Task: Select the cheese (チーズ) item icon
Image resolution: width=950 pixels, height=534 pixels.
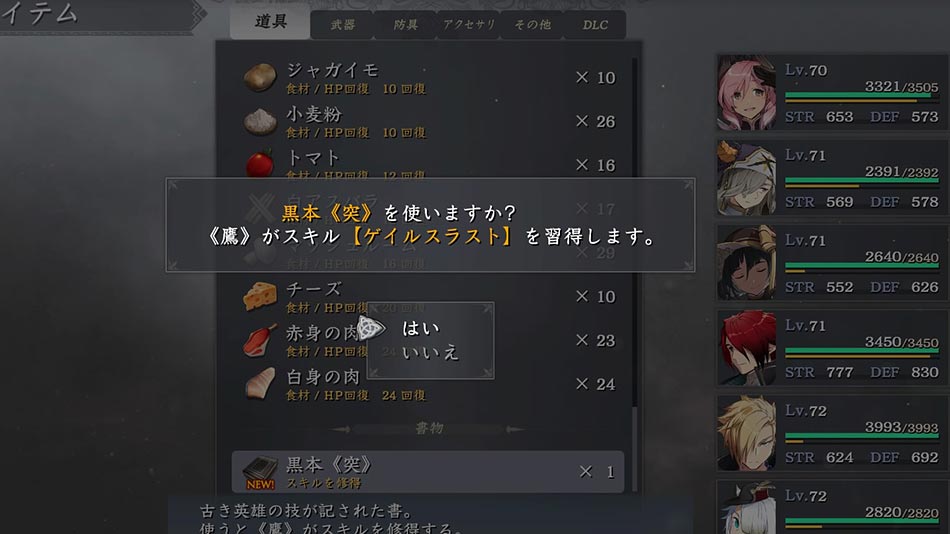Action: (260, 296)
